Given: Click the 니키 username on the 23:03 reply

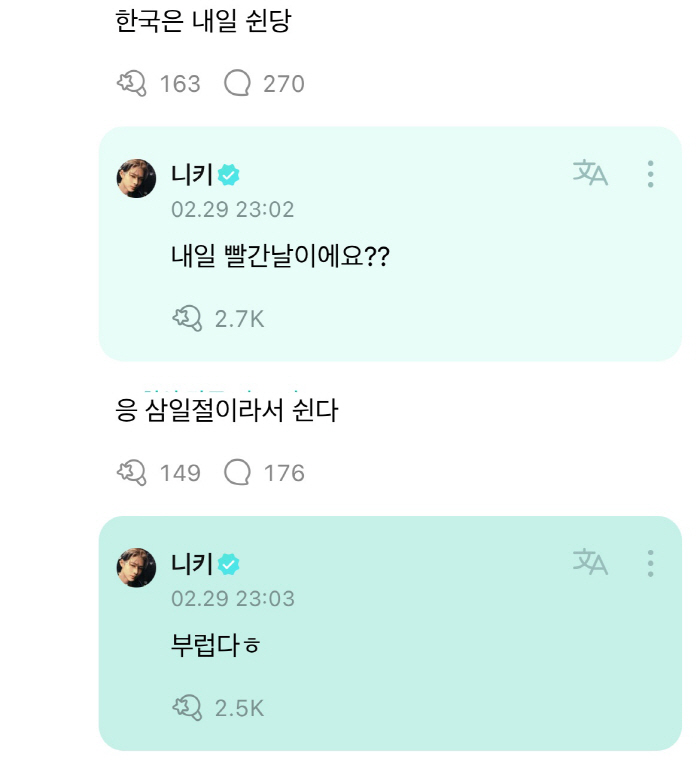Looking at the screenshot, I should pos(191,565).
